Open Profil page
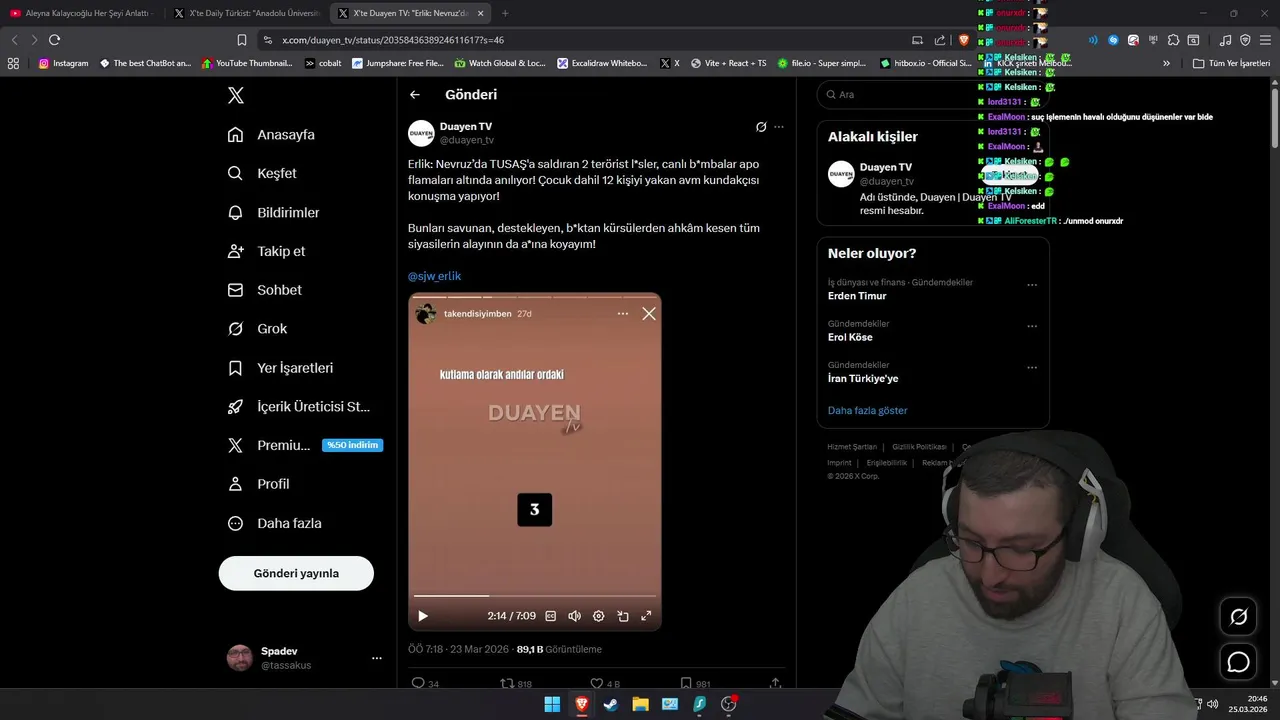The width and height of the screenshot is (1280, 720). 259,484
